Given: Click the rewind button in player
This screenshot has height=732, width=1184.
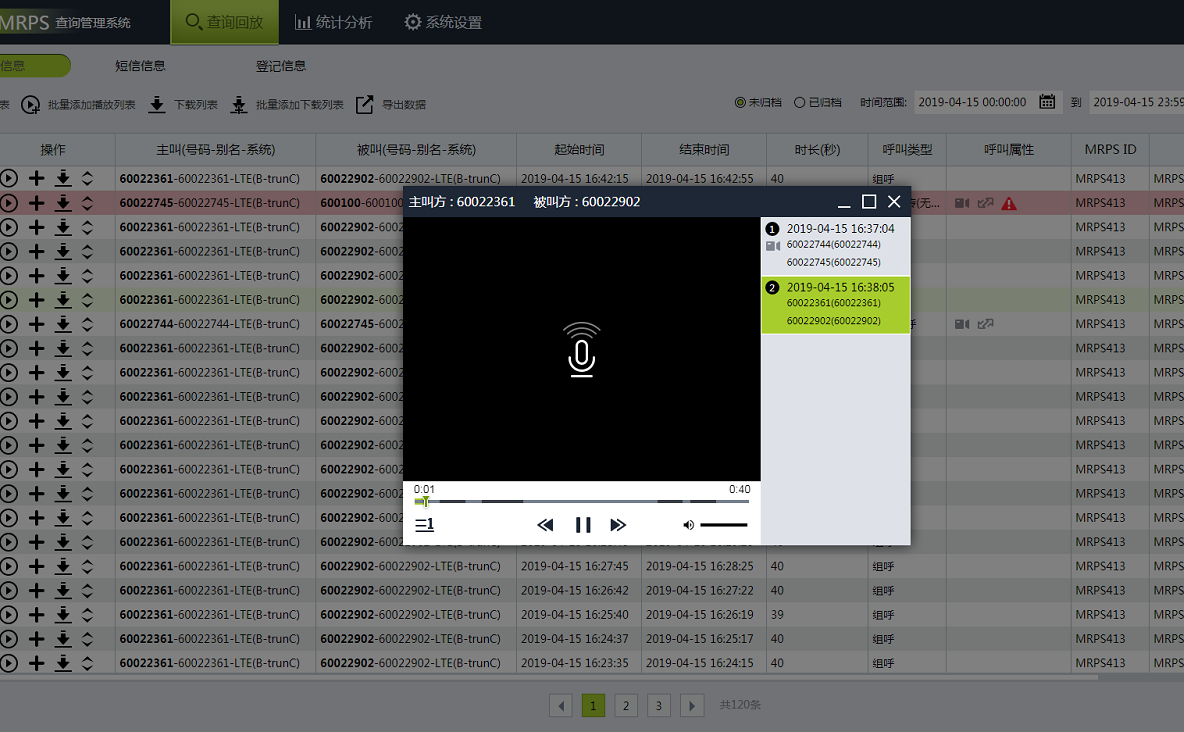Looking at the screenshot, I should click(x=545, y=525).
